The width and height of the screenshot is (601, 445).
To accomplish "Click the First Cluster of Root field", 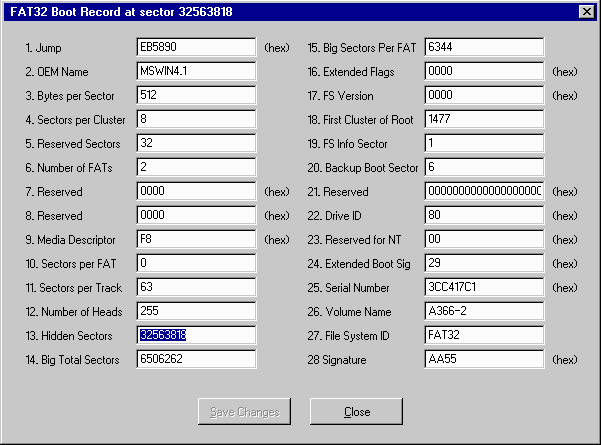I will pyautogui.click(x=483, y=119).
